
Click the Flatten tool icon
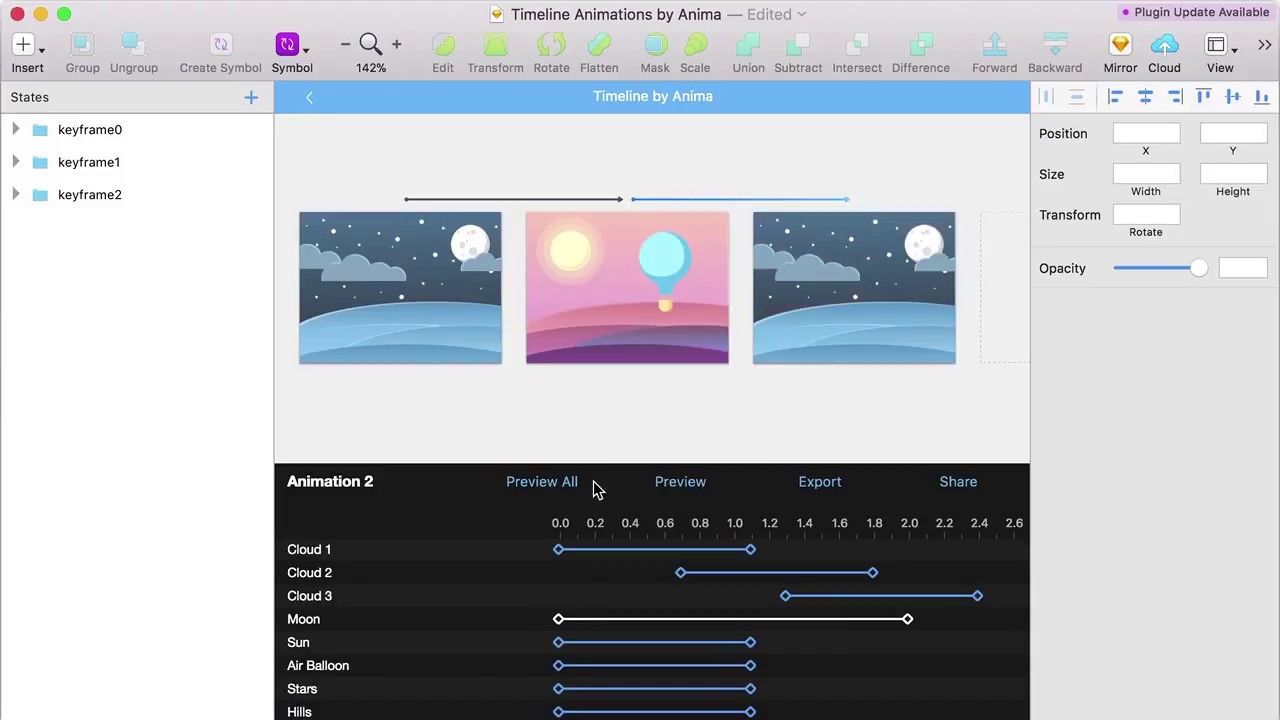[599, 44]
